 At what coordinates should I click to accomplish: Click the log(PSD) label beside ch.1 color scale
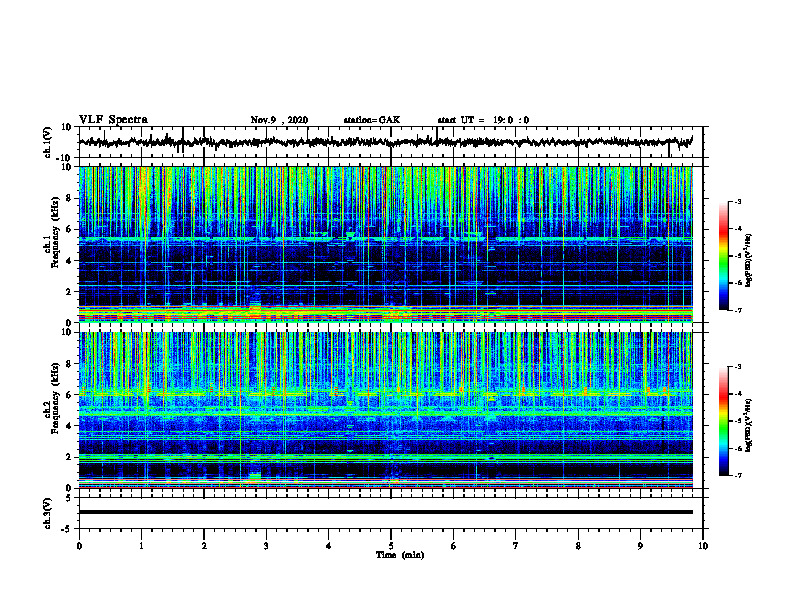(x=749, y=260)
